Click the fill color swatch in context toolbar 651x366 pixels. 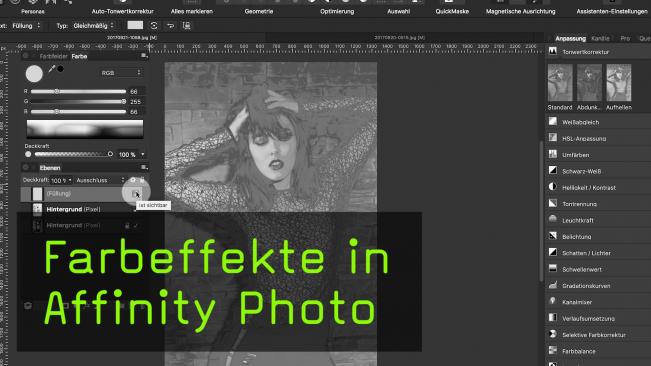coord(135,25)
